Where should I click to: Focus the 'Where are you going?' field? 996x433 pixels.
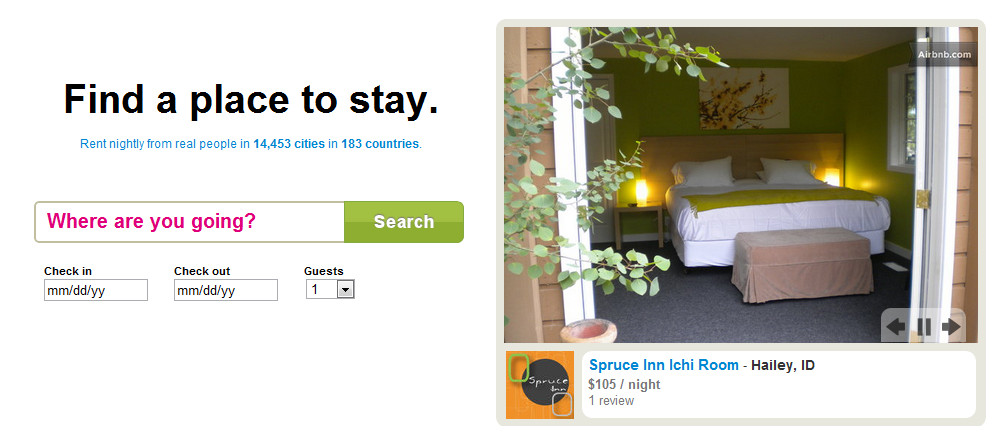[x=189, y=222]
